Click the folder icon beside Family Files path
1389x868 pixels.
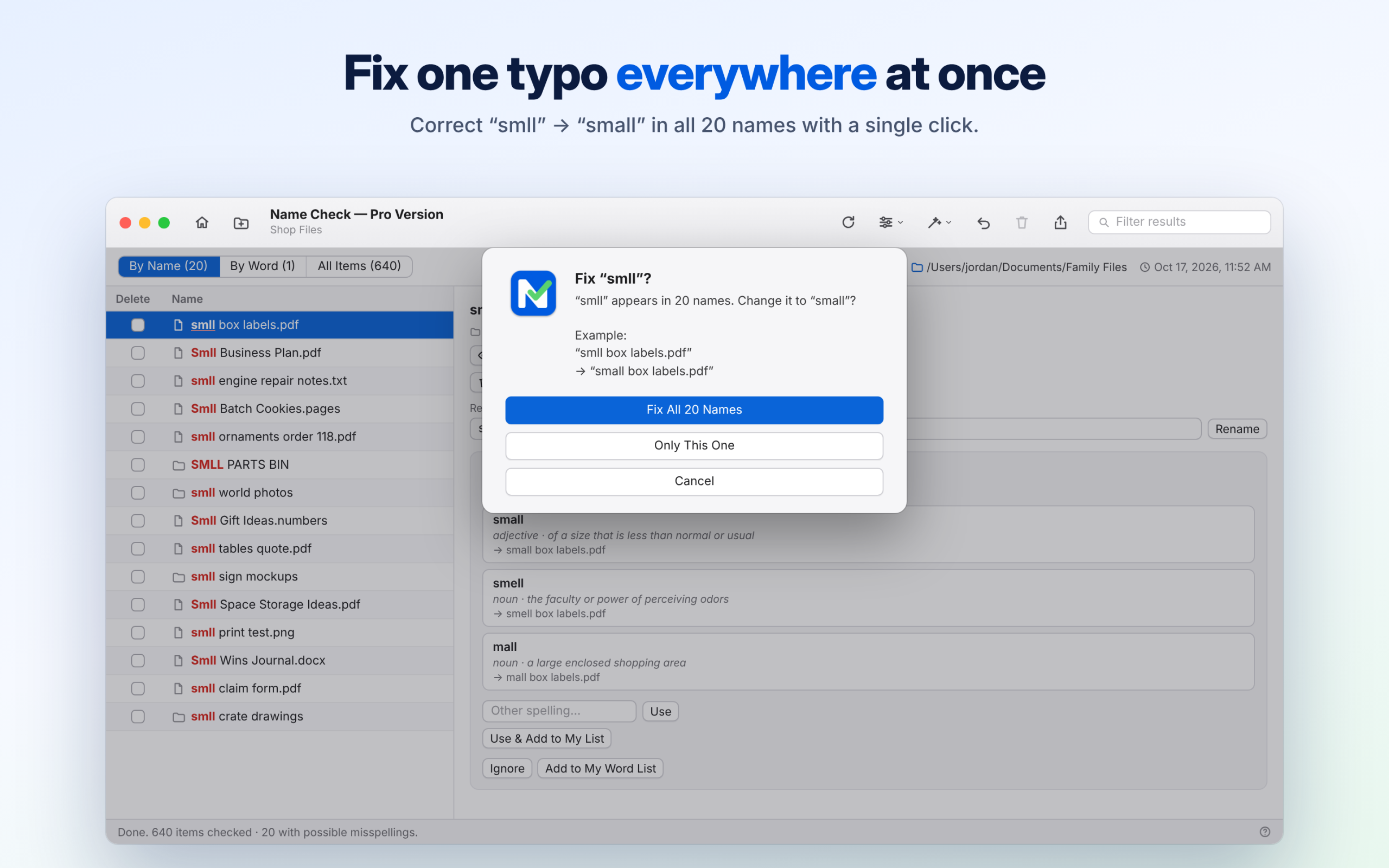pos(917,267)
